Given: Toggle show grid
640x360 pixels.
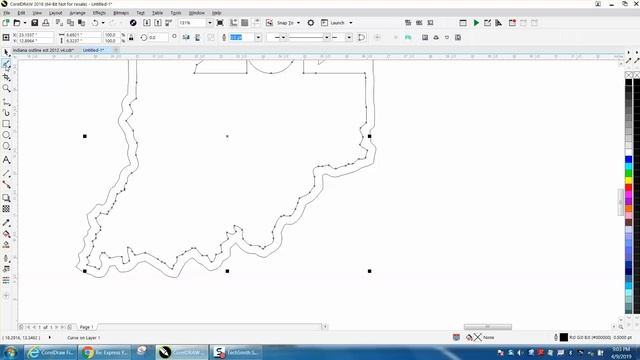Looking at the screenshot, I should (244, 23).
